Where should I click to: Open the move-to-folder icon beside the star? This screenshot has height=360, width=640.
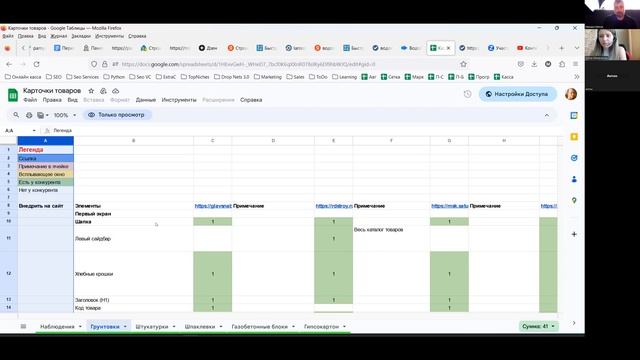click(103, 91)
